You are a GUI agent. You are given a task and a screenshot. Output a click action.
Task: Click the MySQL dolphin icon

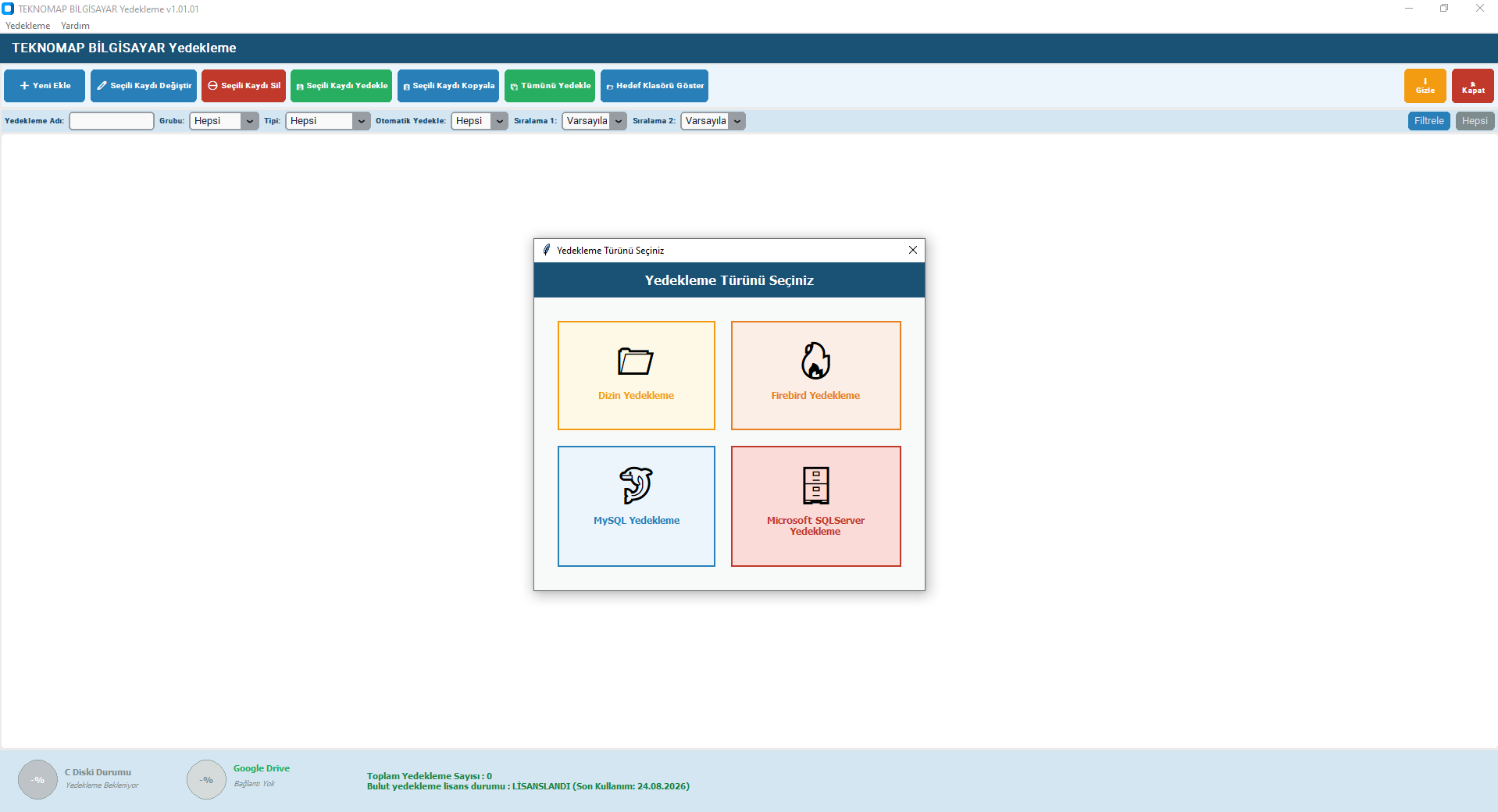click(636, 485)
